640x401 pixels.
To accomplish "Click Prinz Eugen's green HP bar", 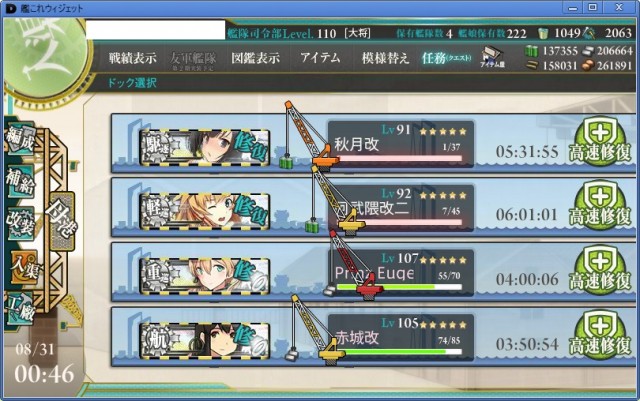I will [x=398, y=287].
